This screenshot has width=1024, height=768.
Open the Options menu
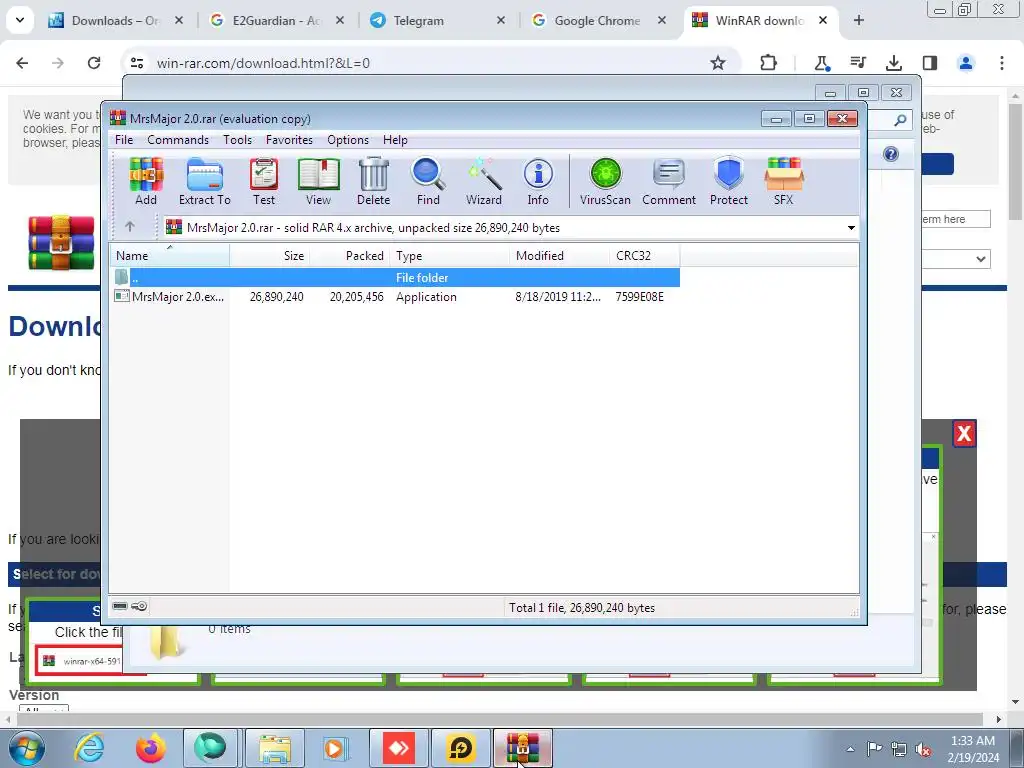tap(348, 140)
